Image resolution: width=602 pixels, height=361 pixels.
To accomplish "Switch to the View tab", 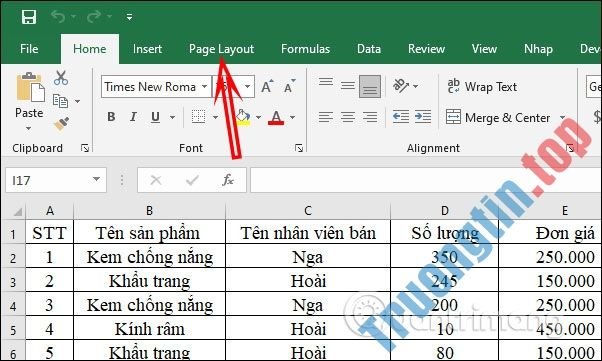I will pos(484,49).
